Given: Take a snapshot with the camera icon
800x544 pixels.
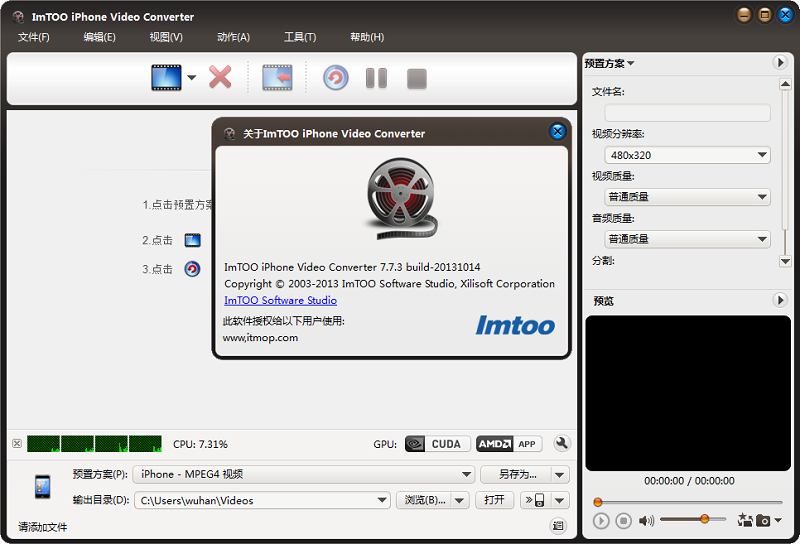Looking at the screenshot, I should [x=763, y=521].
